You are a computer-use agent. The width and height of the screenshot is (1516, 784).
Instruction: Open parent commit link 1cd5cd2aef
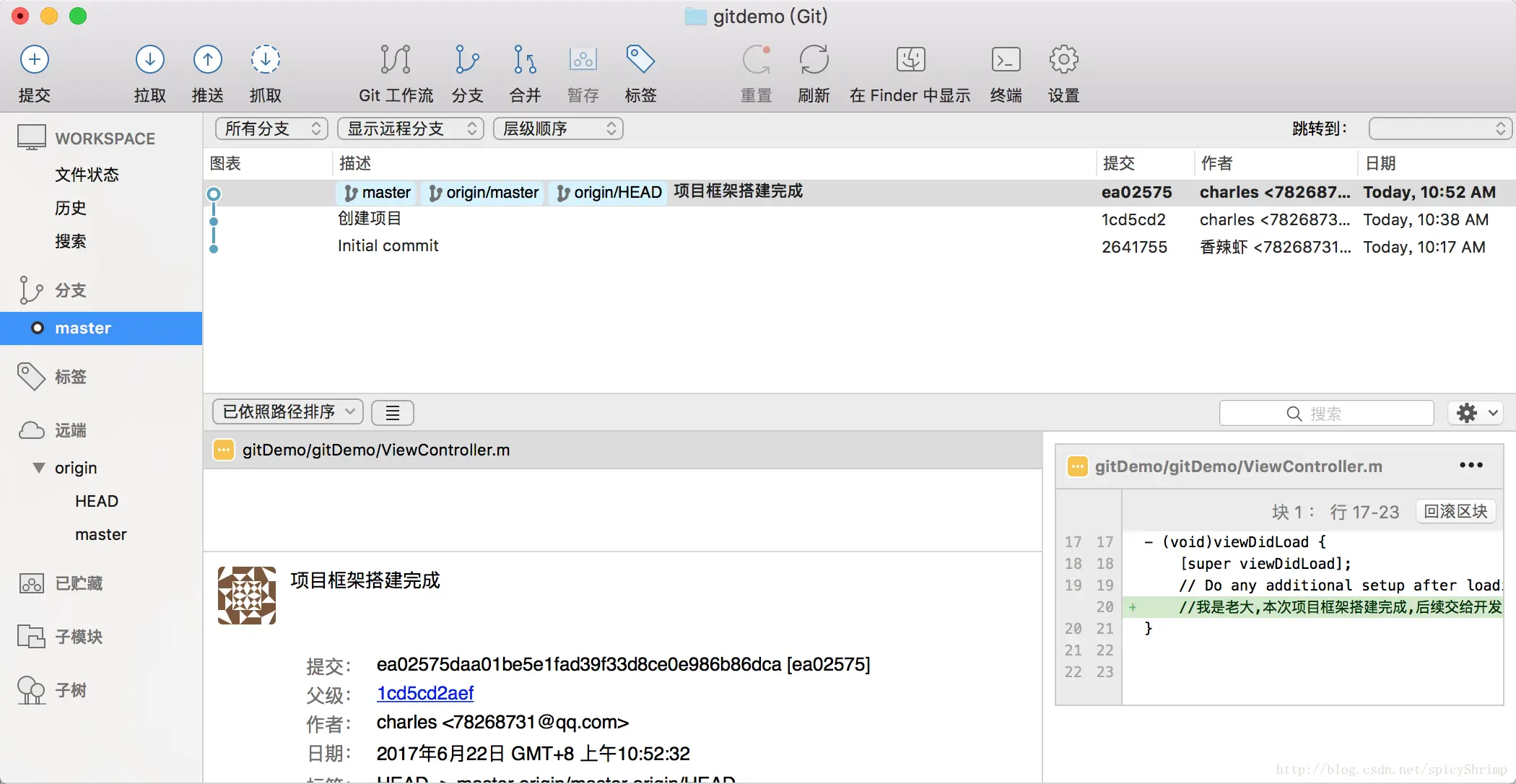(424, 693)
